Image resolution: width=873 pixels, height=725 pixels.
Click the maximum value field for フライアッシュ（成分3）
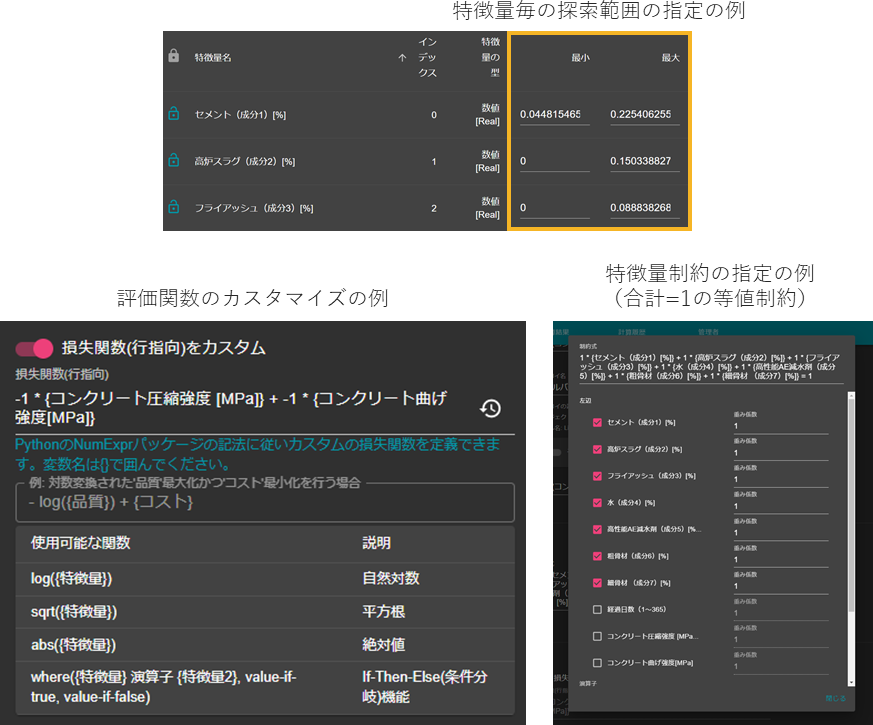click(644, 208)
